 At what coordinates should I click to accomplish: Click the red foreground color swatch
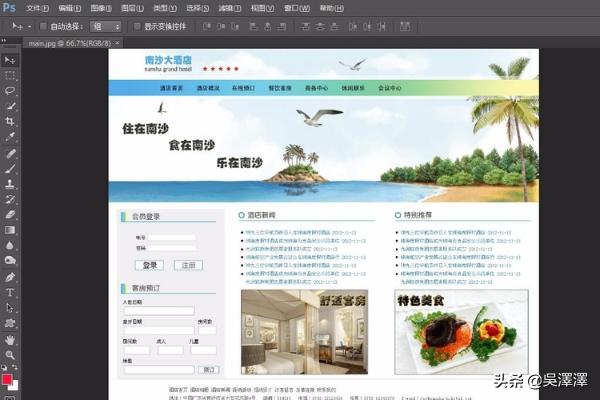tap(7, 381)
